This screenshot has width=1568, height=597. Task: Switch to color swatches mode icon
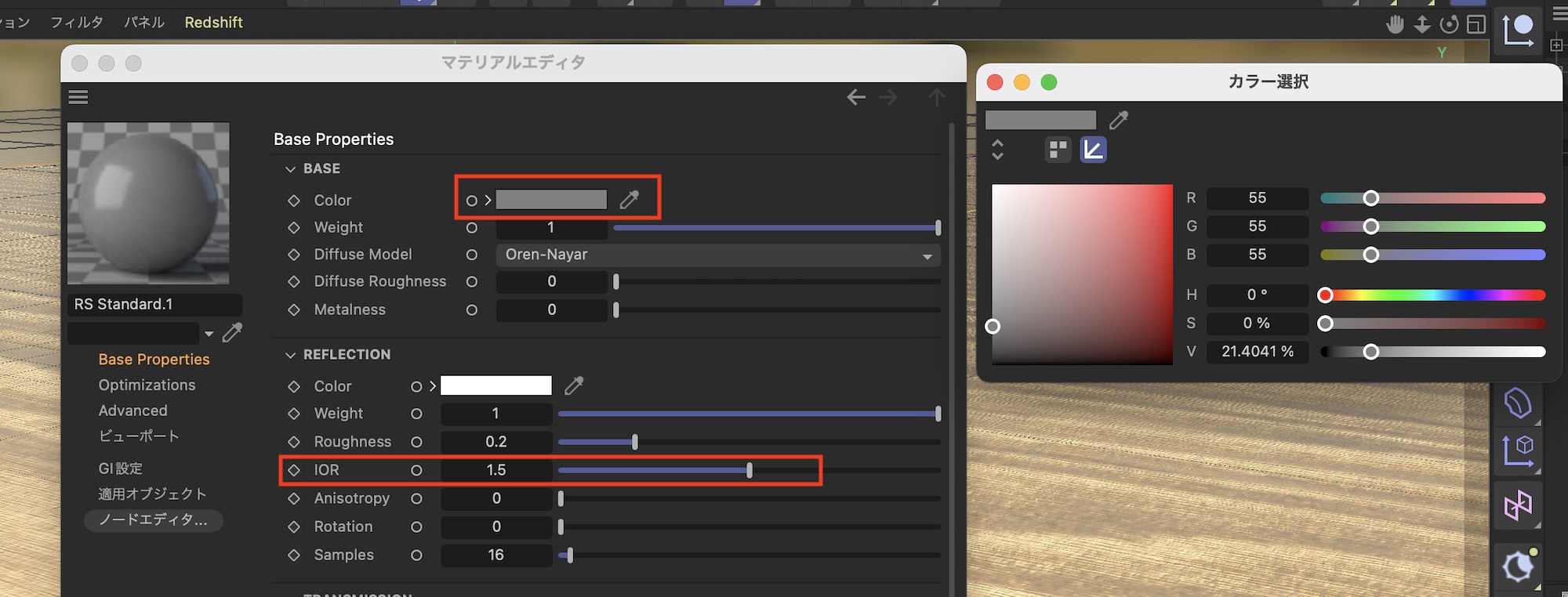(1058, 149)
